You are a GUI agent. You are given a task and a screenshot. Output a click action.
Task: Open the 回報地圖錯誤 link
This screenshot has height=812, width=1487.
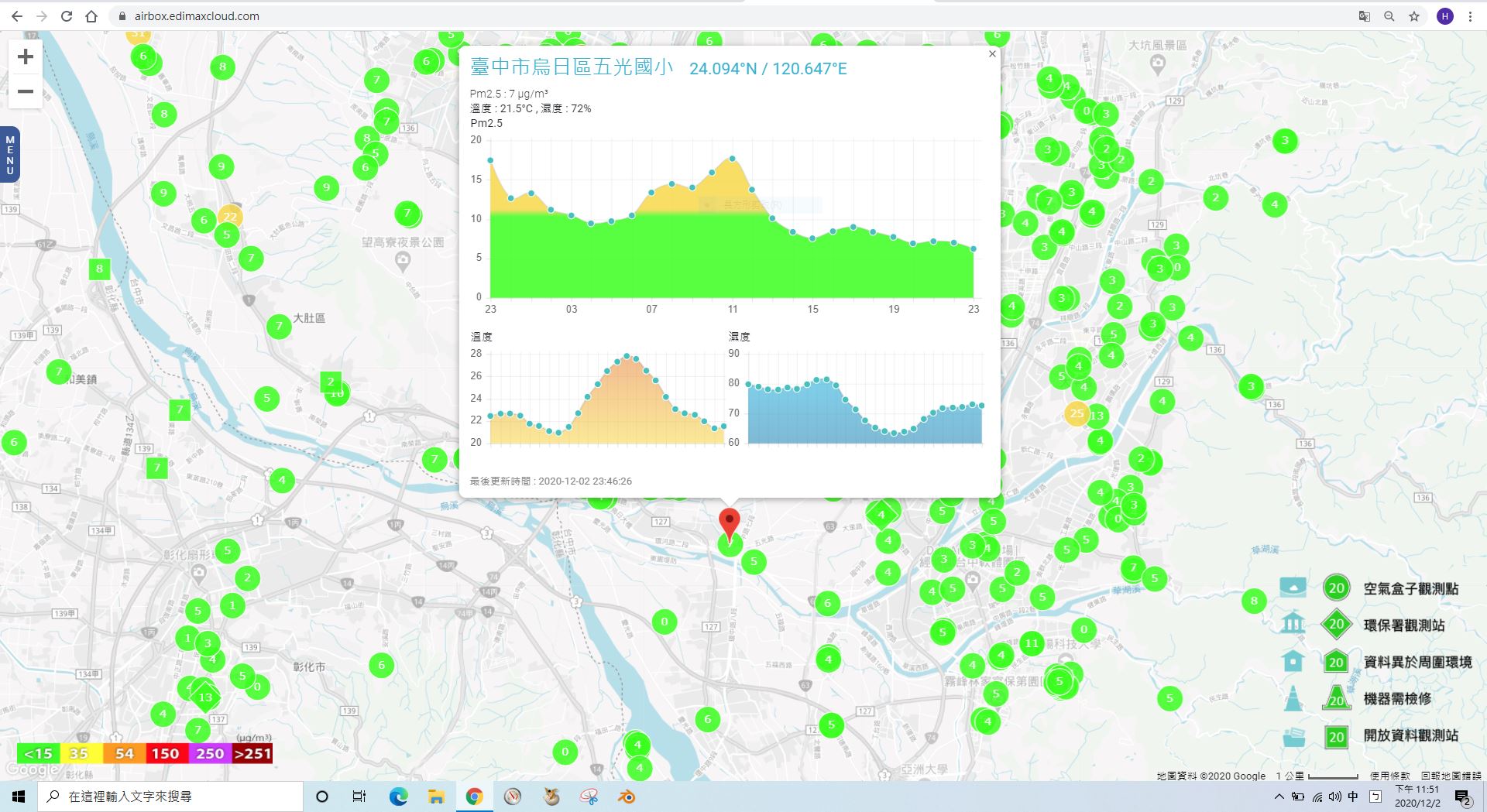(x=1451, y=776)
